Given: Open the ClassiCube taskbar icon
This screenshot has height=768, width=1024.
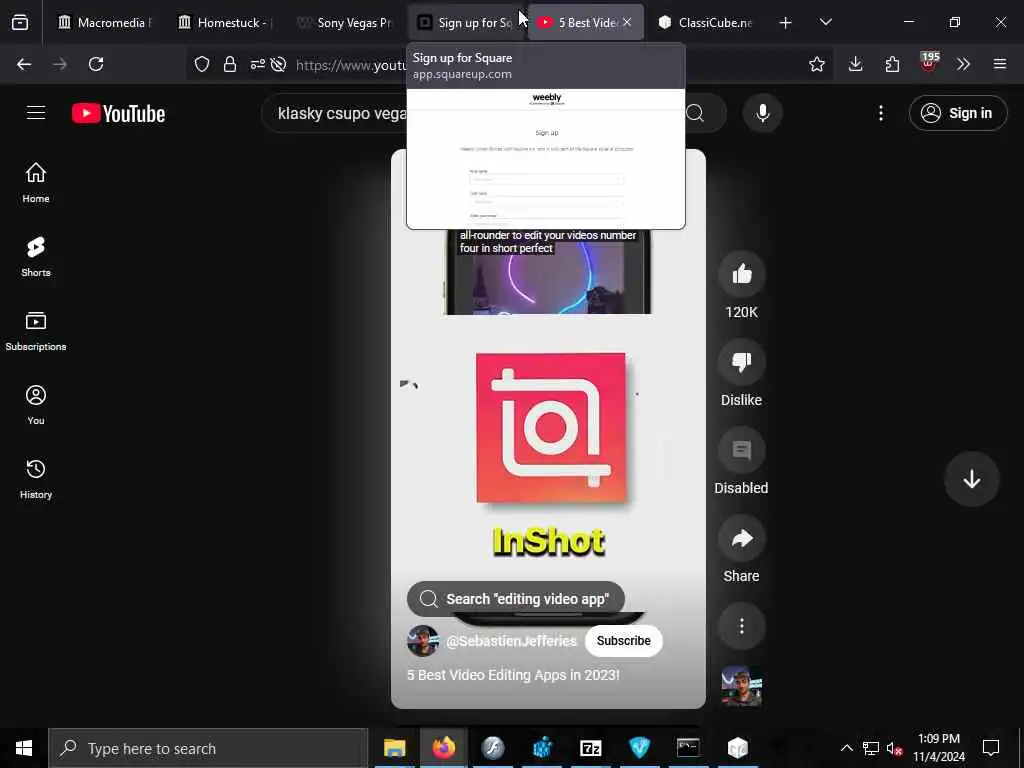Looking at the screenshot, I should click(x=737, y=748).
